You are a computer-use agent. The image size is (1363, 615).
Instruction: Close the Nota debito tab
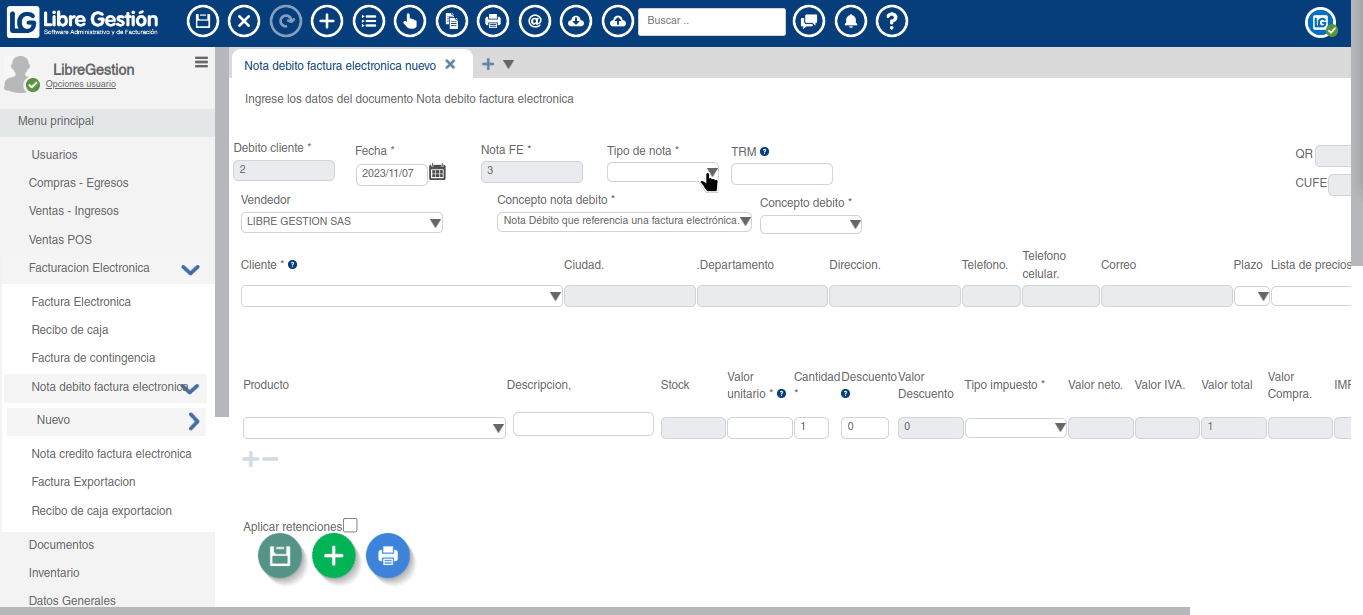450,64
